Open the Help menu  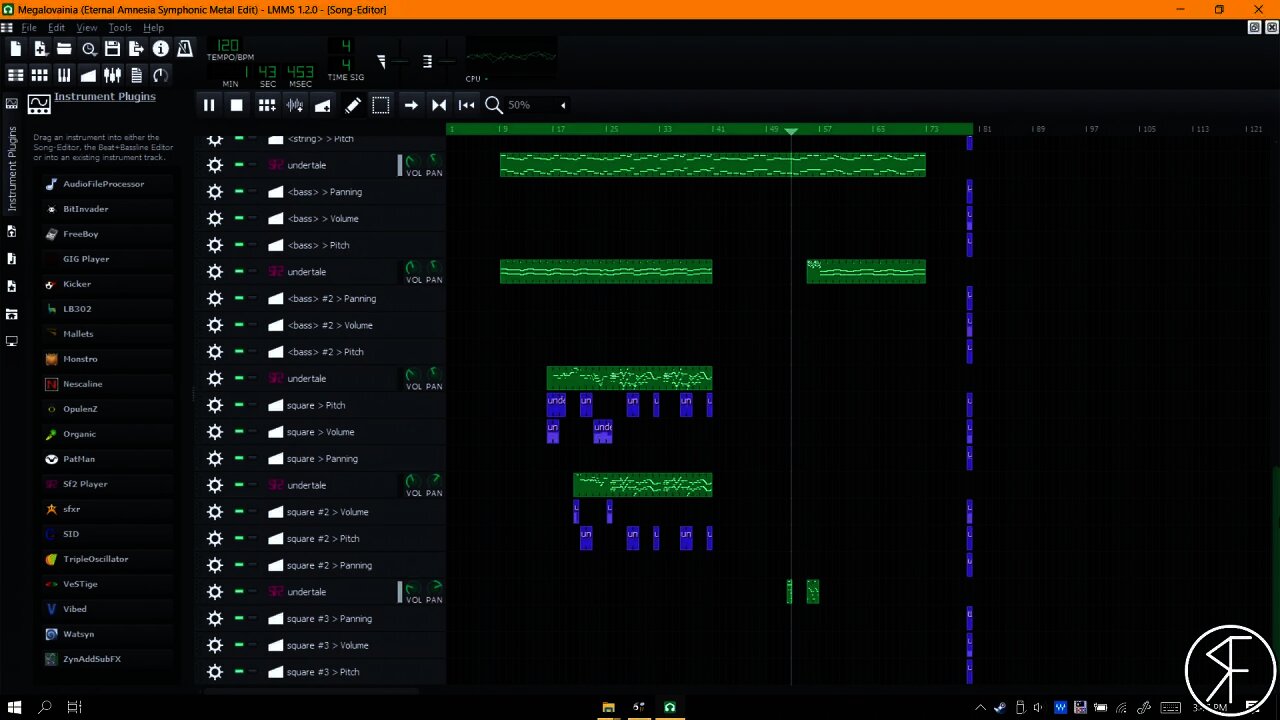click(153, 28)
